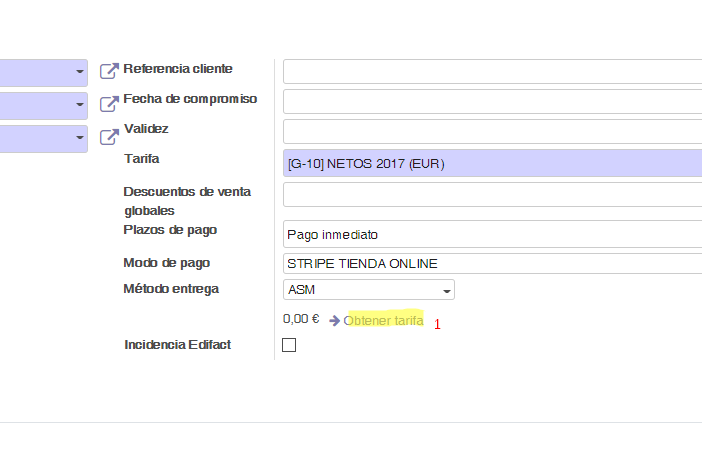This screenshot has height=461, width=702.
Task: Select the Validez input field
Action: coord(492,132)
